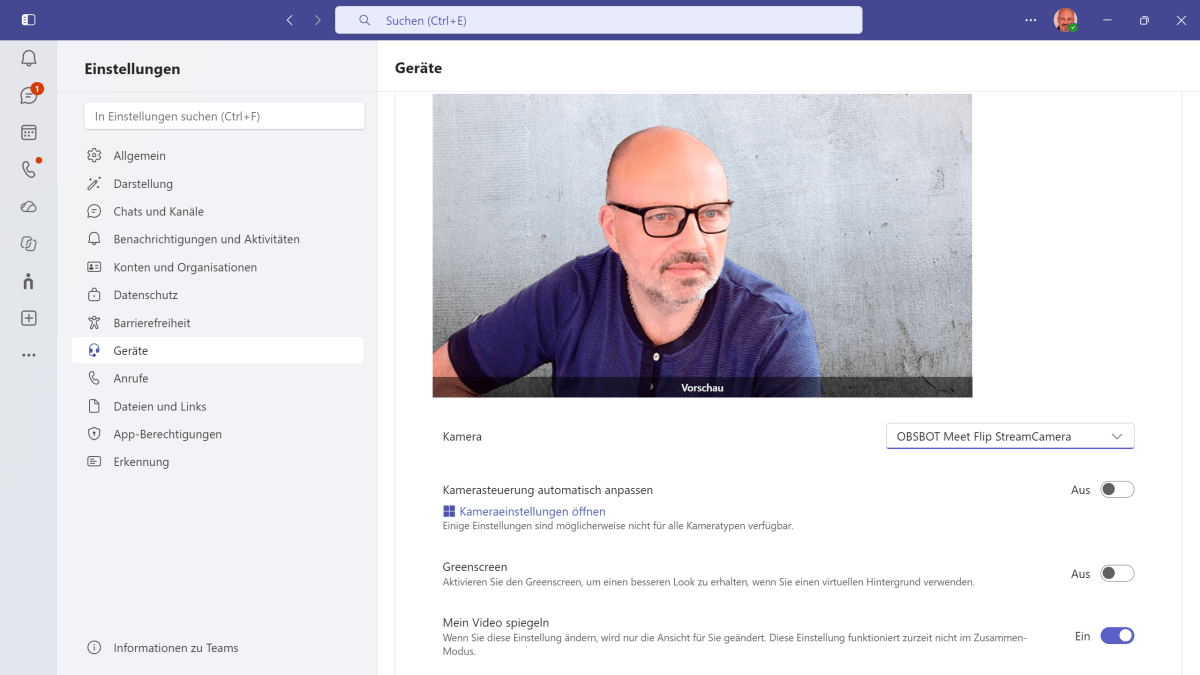Open the OneDrive cloud icon in the left rail
The width and height of the screenshot is (1200, 675).
pos(28,206)
